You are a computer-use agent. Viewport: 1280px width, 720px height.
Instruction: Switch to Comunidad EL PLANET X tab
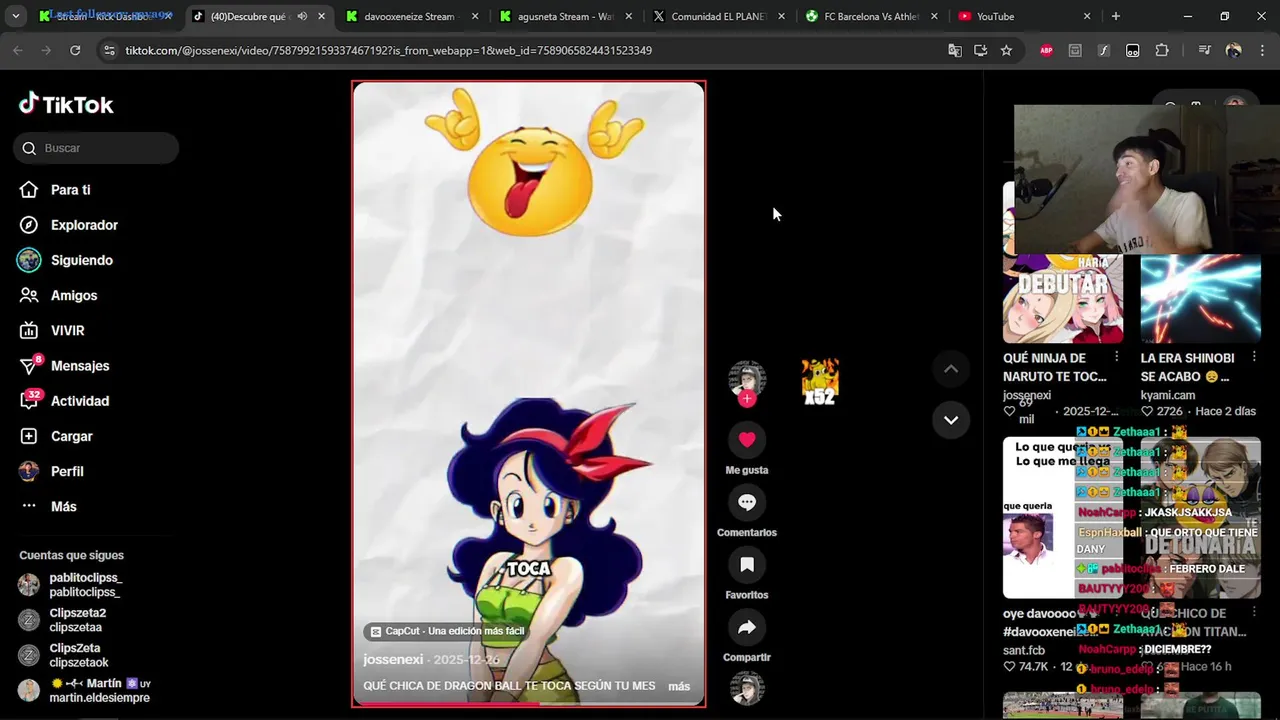click(x=718, y=16)
